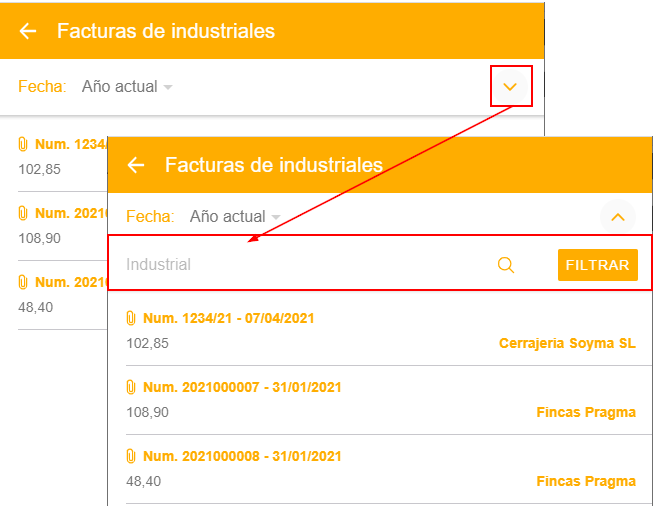Click back arrow in the front panel header
653x509 pixels.
point(136,165)
